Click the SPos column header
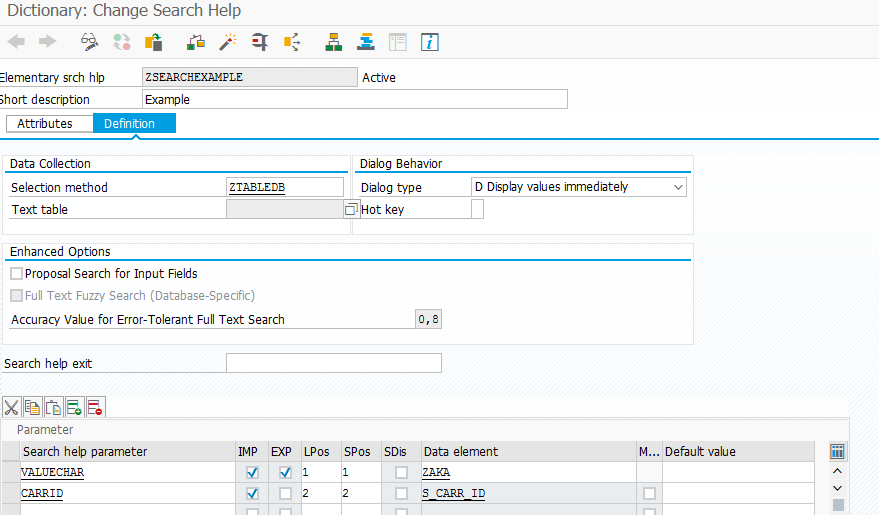 (361, 452)
